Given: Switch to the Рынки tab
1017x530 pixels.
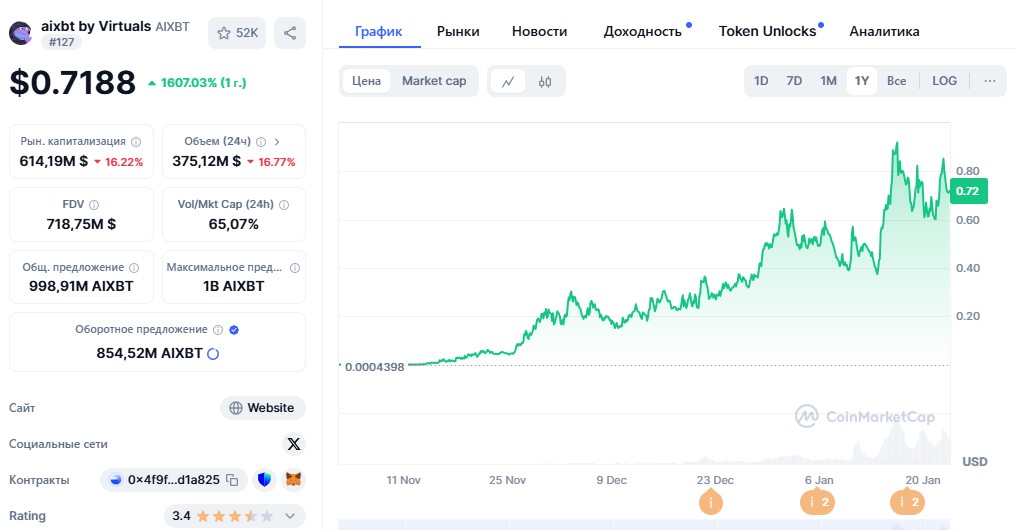Looking at the screenshot, I should [458, 31].
